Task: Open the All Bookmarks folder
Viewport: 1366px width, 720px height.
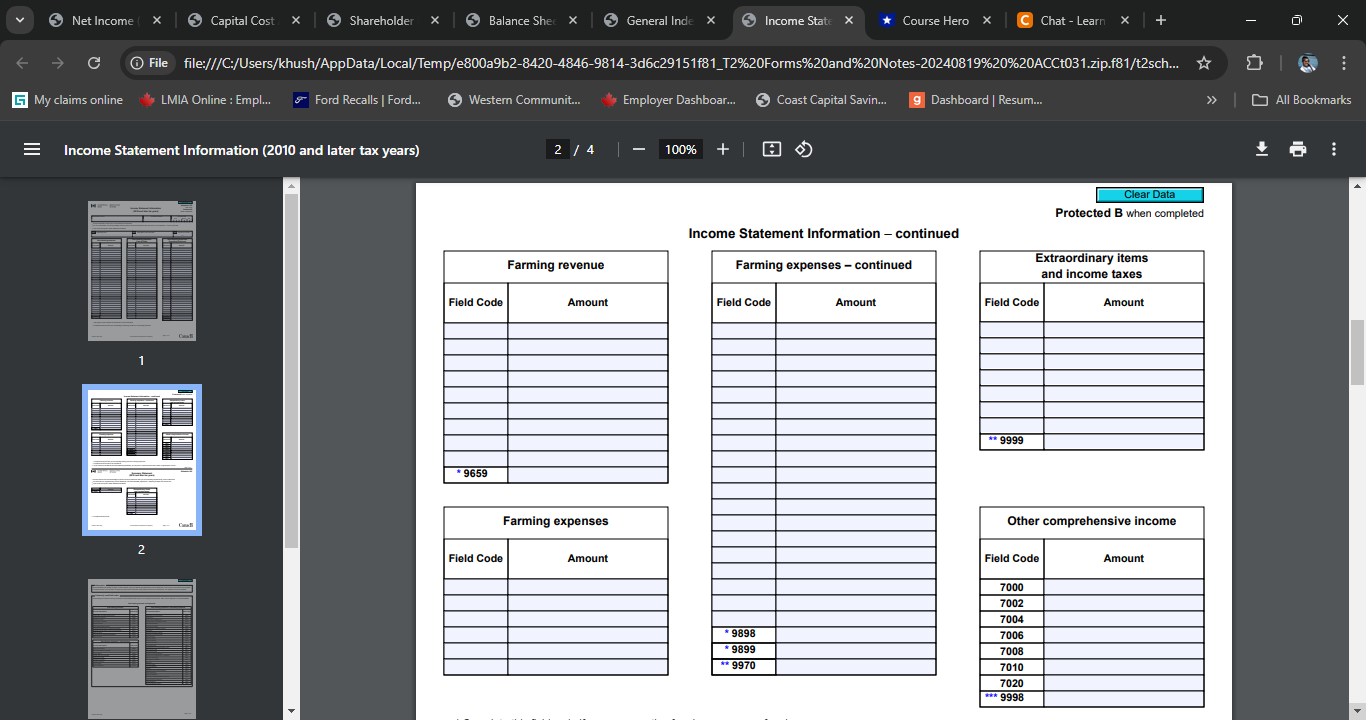Action: pos(1302,100)
